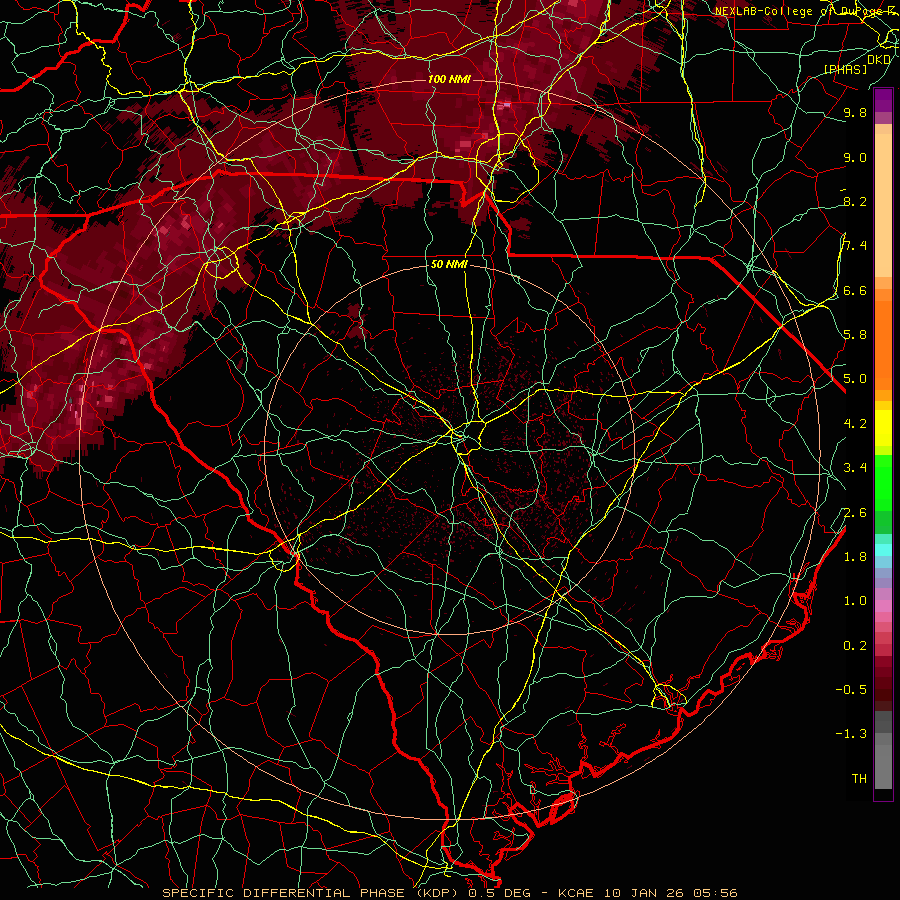Pick the purple top segment of the color bar
900x900 pixels.
[883, 100]
